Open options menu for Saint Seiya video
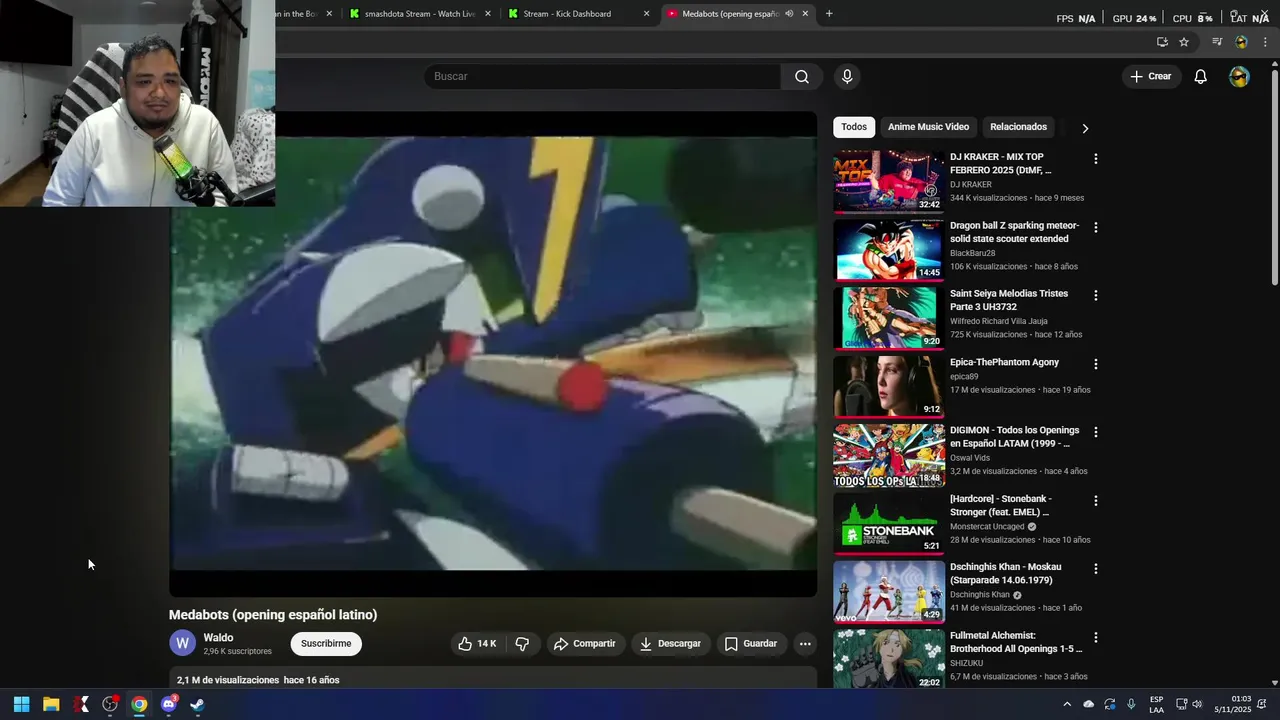This screenshot has height=720, width=1280. [1095, 296]
